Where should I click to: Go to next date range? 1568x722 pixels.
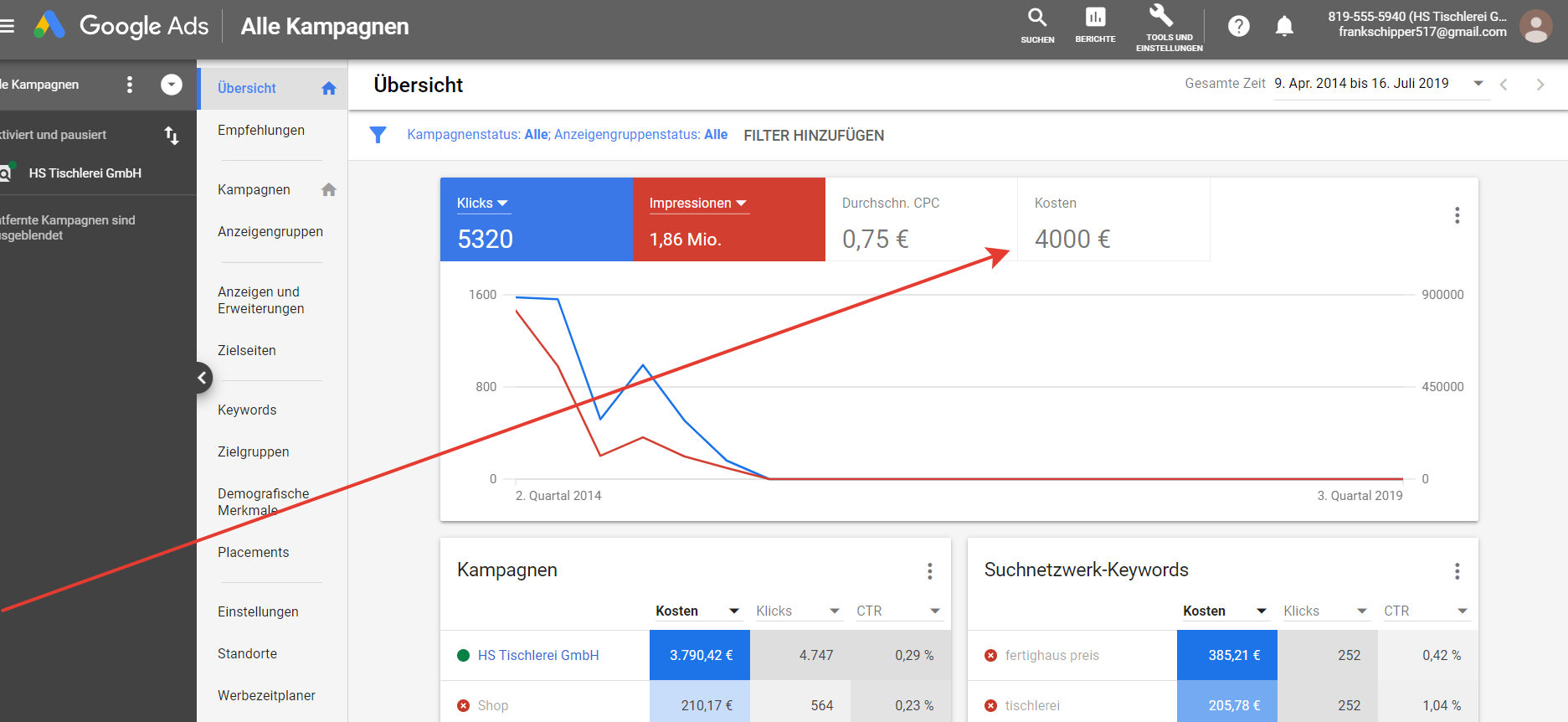coord(1540,85)
